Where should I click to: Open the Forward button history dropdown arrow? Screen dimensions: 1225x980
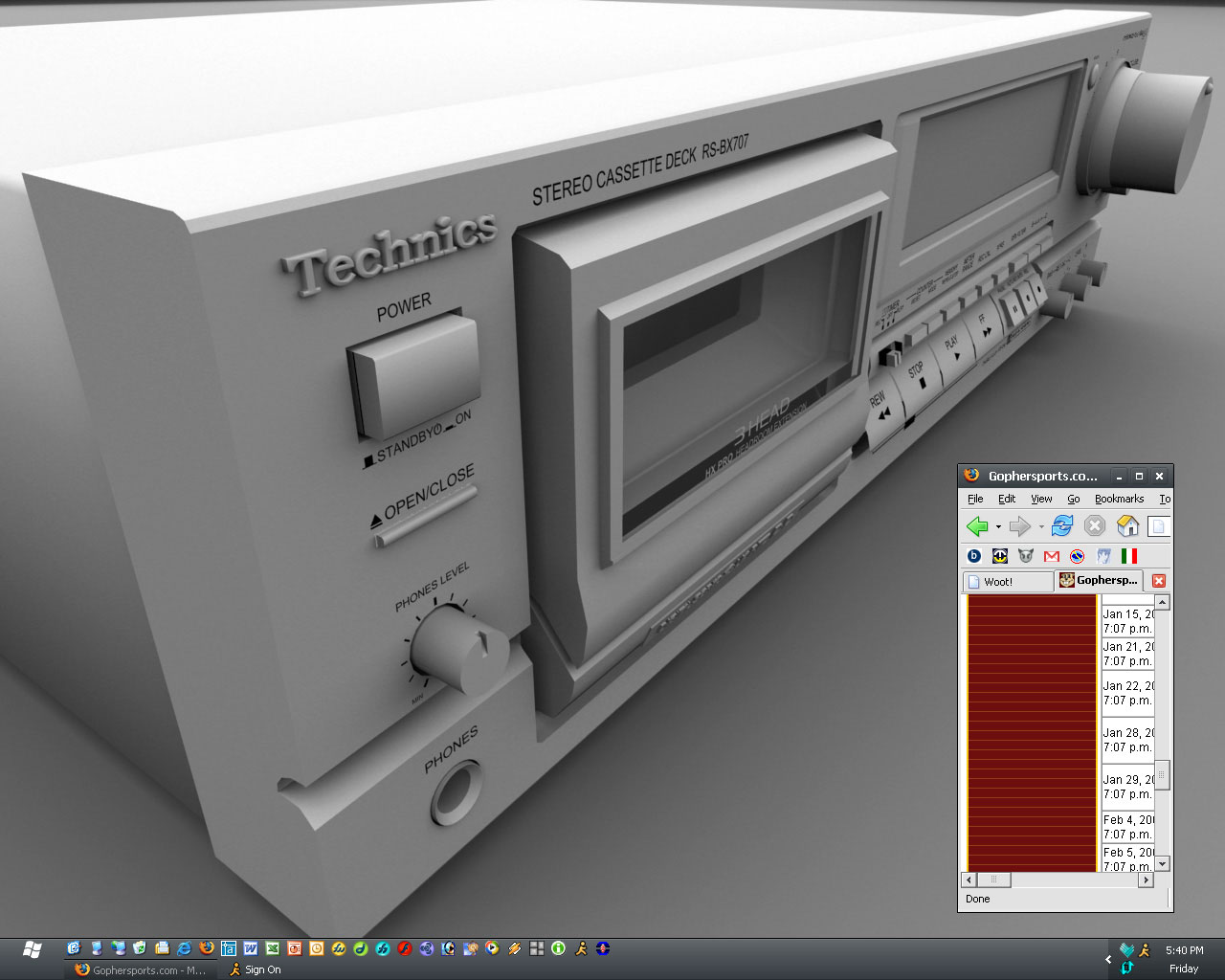click(1041, 527)
